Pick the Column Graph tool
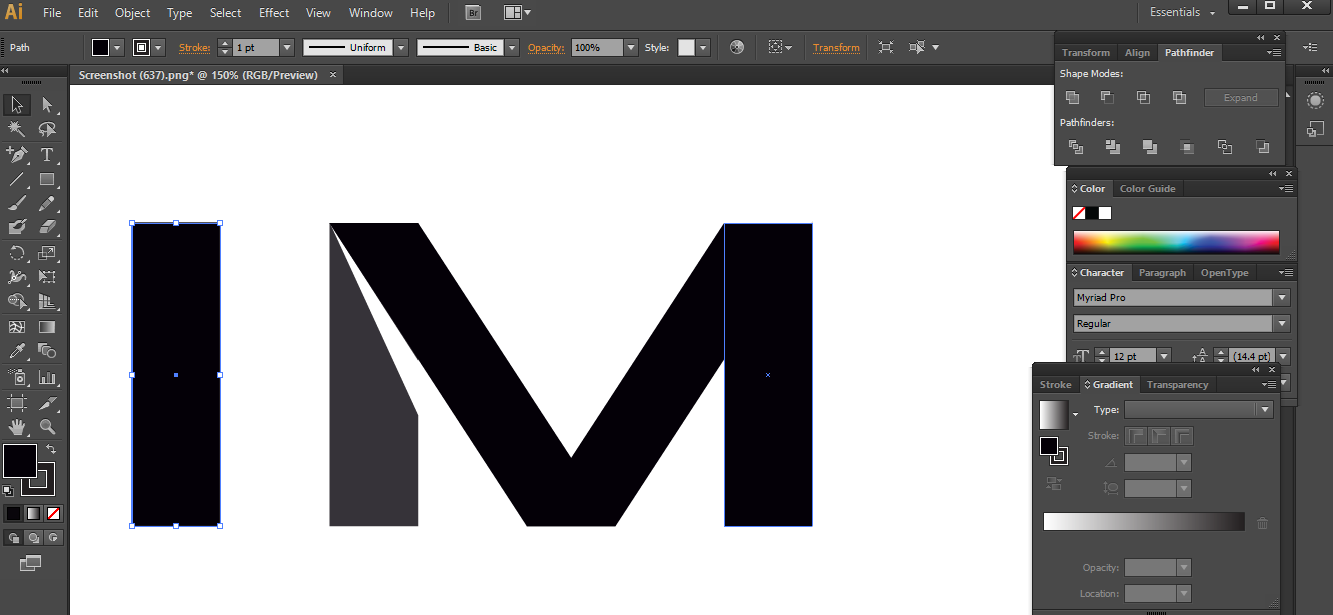This screenshot has width=1333, height=615. click(x=47, y=377)
